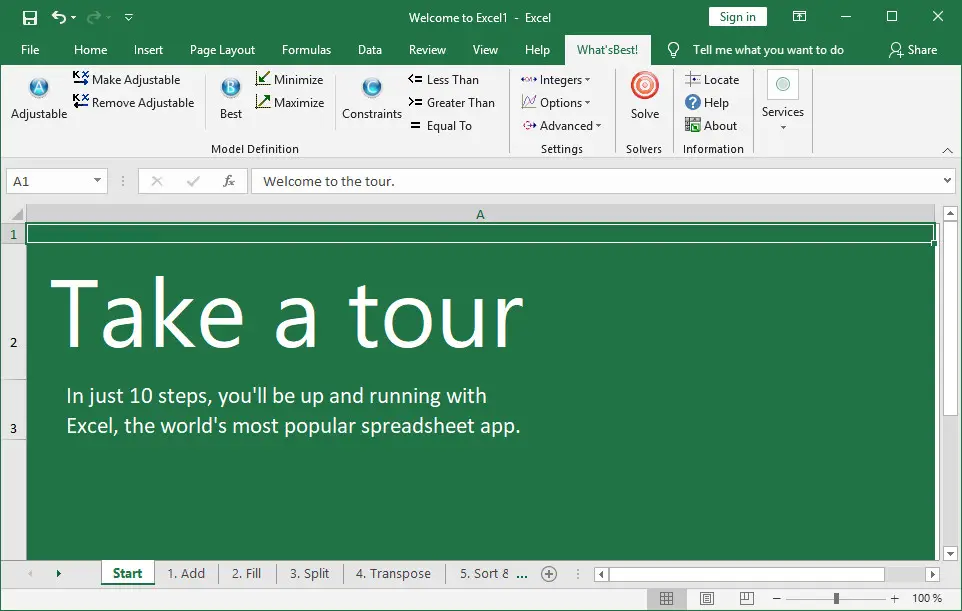Open the File tab
Screen dimensions: 962x611
click(x=30, y=50)
